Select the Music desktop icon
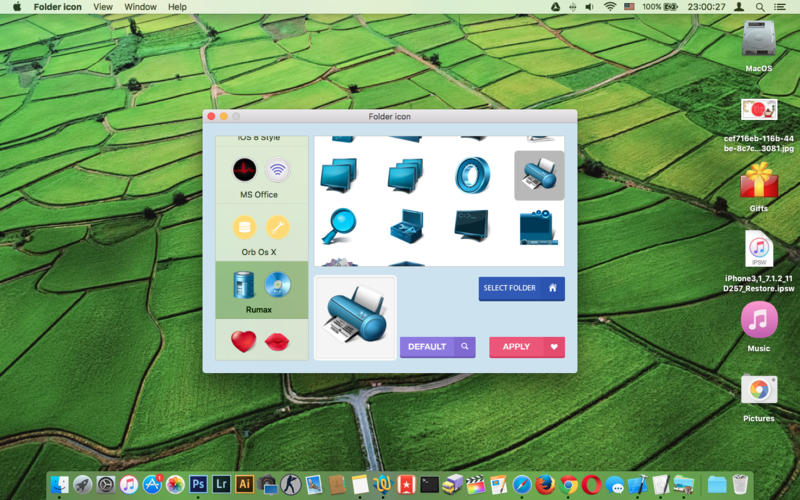Screen dimensions: 800x500 click(759, 327)
